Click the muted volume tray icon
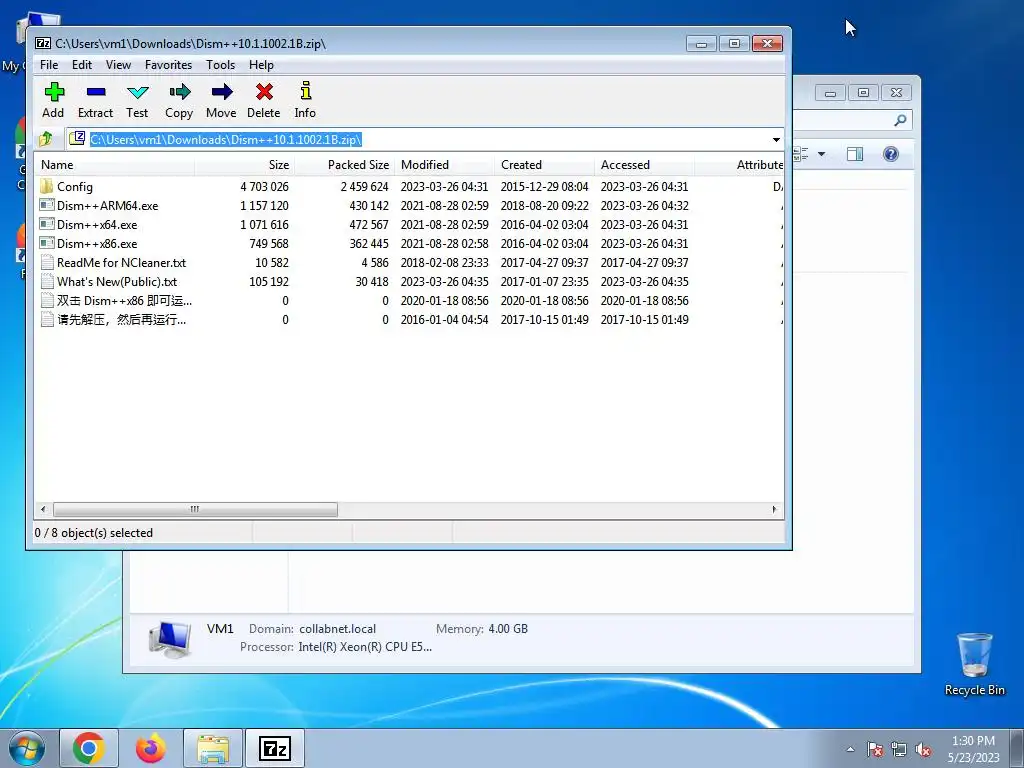 click(923, 749)
